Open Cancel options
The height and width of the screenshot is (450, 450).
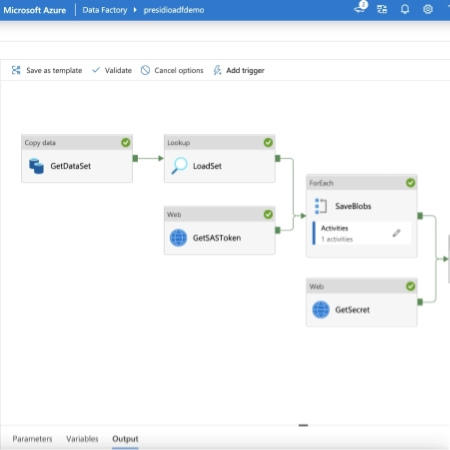[172, 70]
